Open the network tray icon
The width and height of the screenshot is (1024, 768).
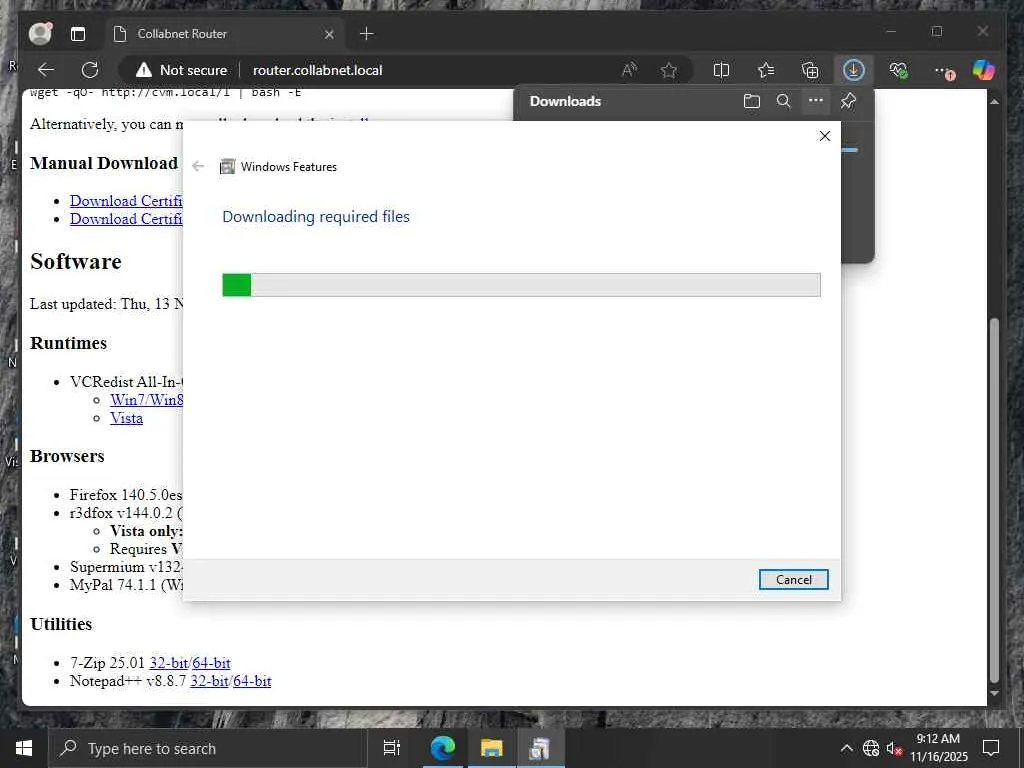click(871, 748)
